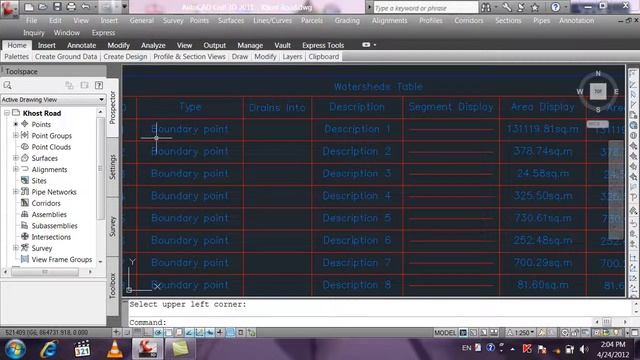Click the satellite Communication Center icon

[521, 7]
